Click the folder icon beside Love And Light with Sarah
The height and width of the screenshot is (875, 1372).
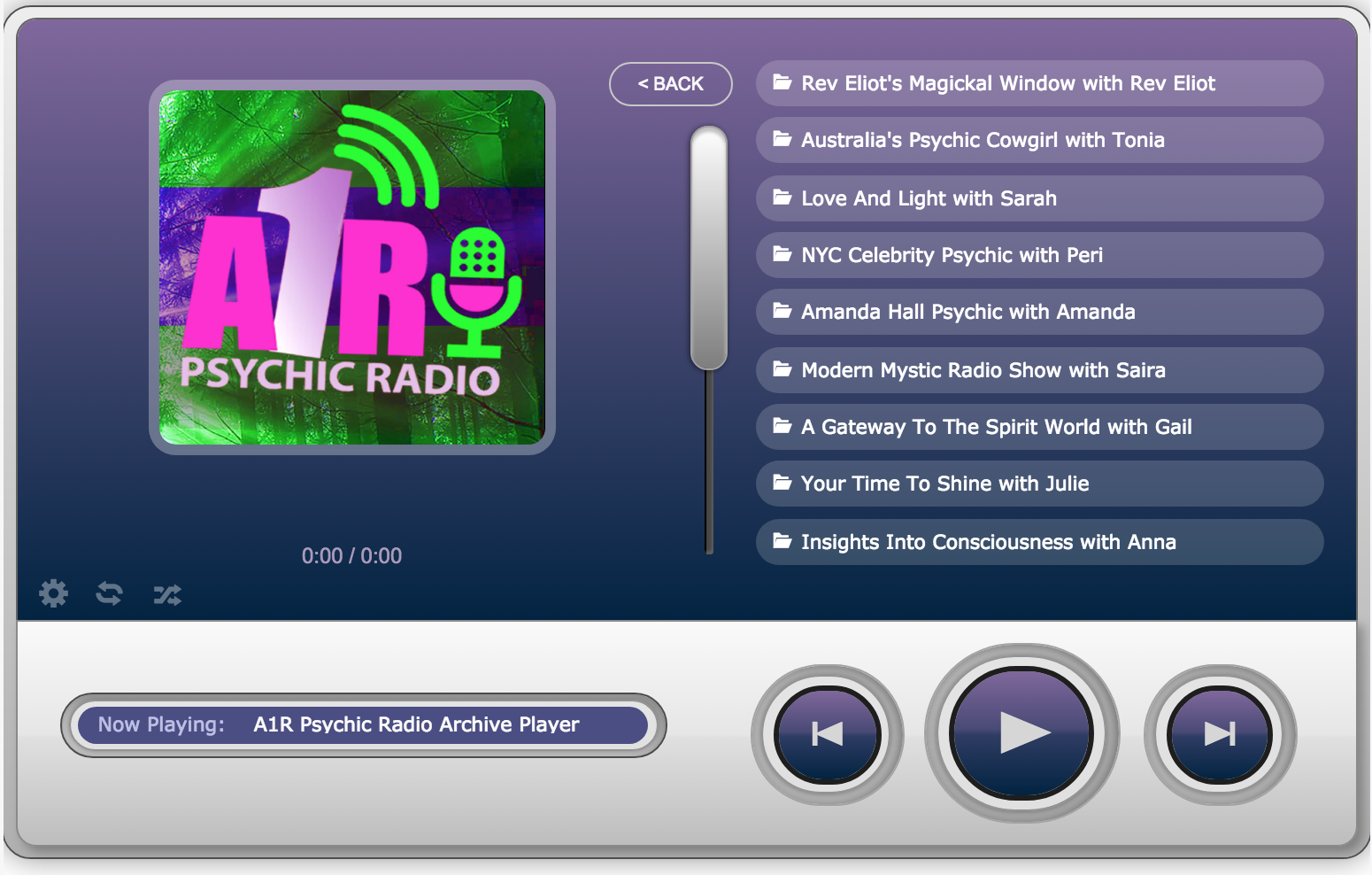(x=782, y=197)
